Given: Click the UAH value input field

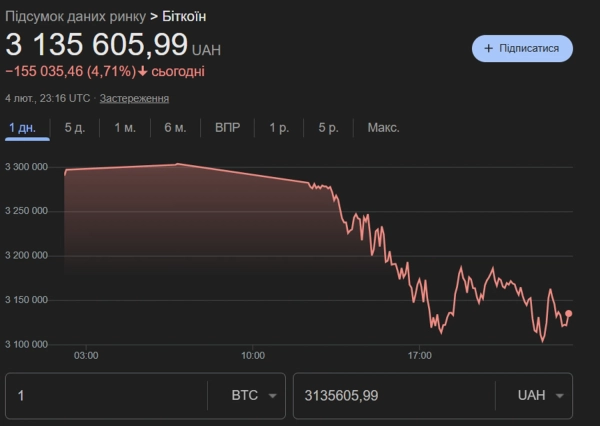Looking at the screenshot, I should click(x=395, y=395).
